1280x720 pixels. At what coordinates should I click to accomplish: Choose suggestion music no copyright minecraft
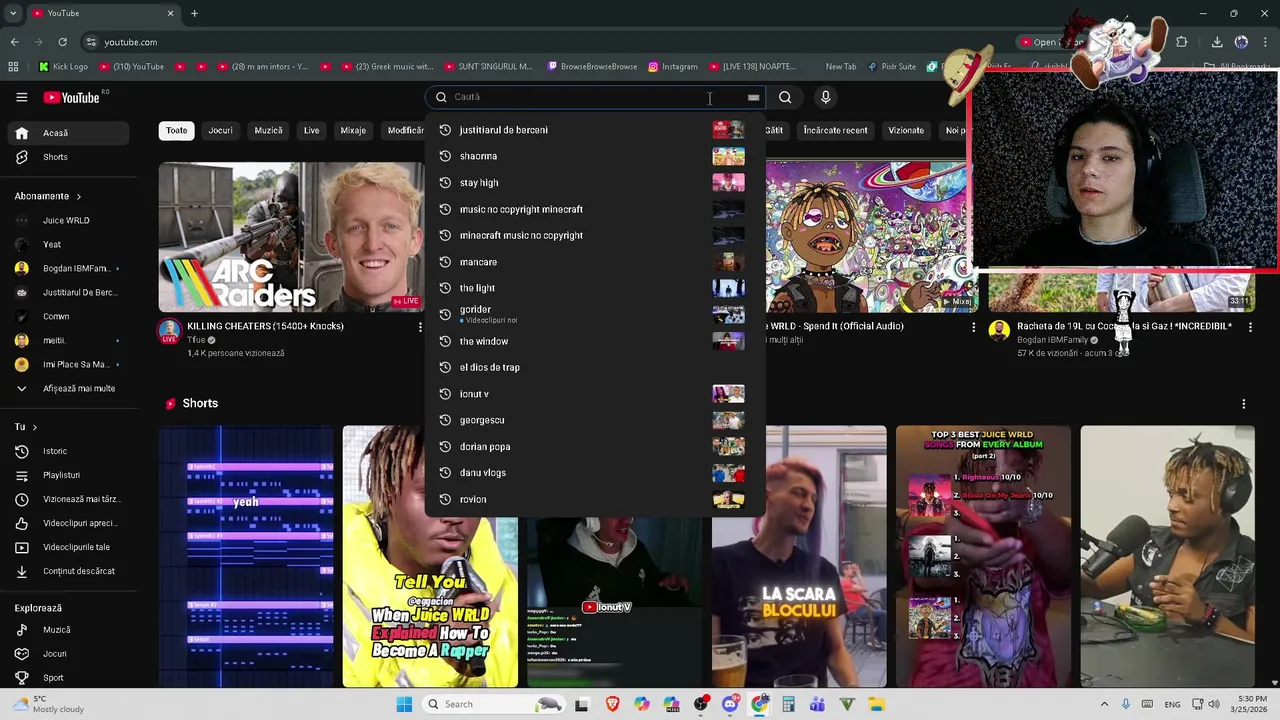pos(595,209)
